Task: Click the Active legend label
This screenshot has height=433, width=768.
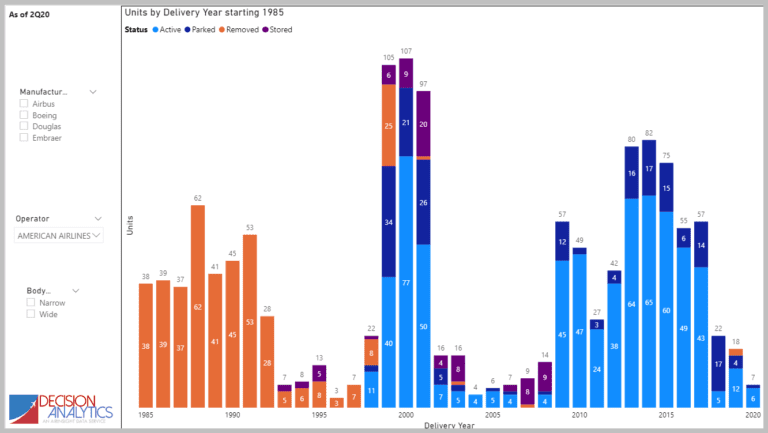Action: (170, 29)
